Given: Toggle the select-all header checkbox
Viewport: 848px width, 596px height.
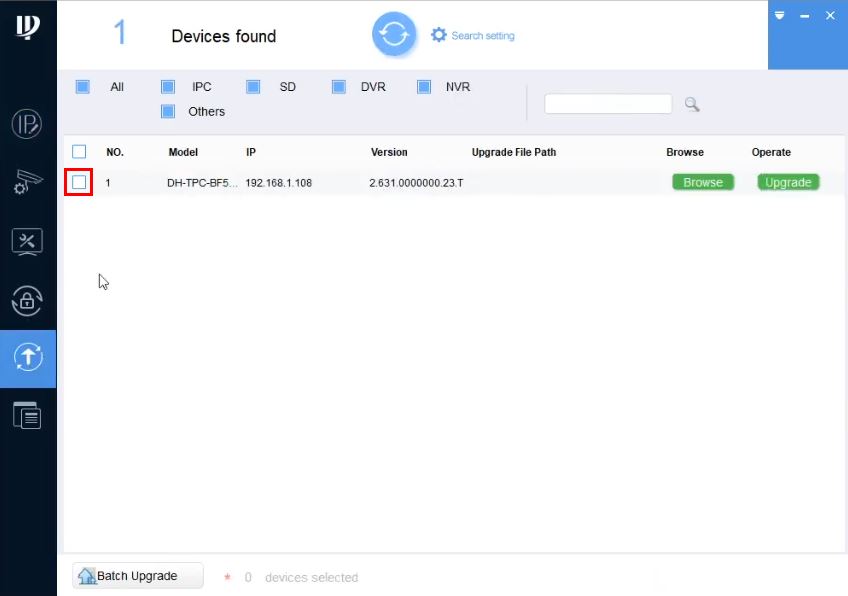Looking at the screenshot, I should tap(79, 151).
